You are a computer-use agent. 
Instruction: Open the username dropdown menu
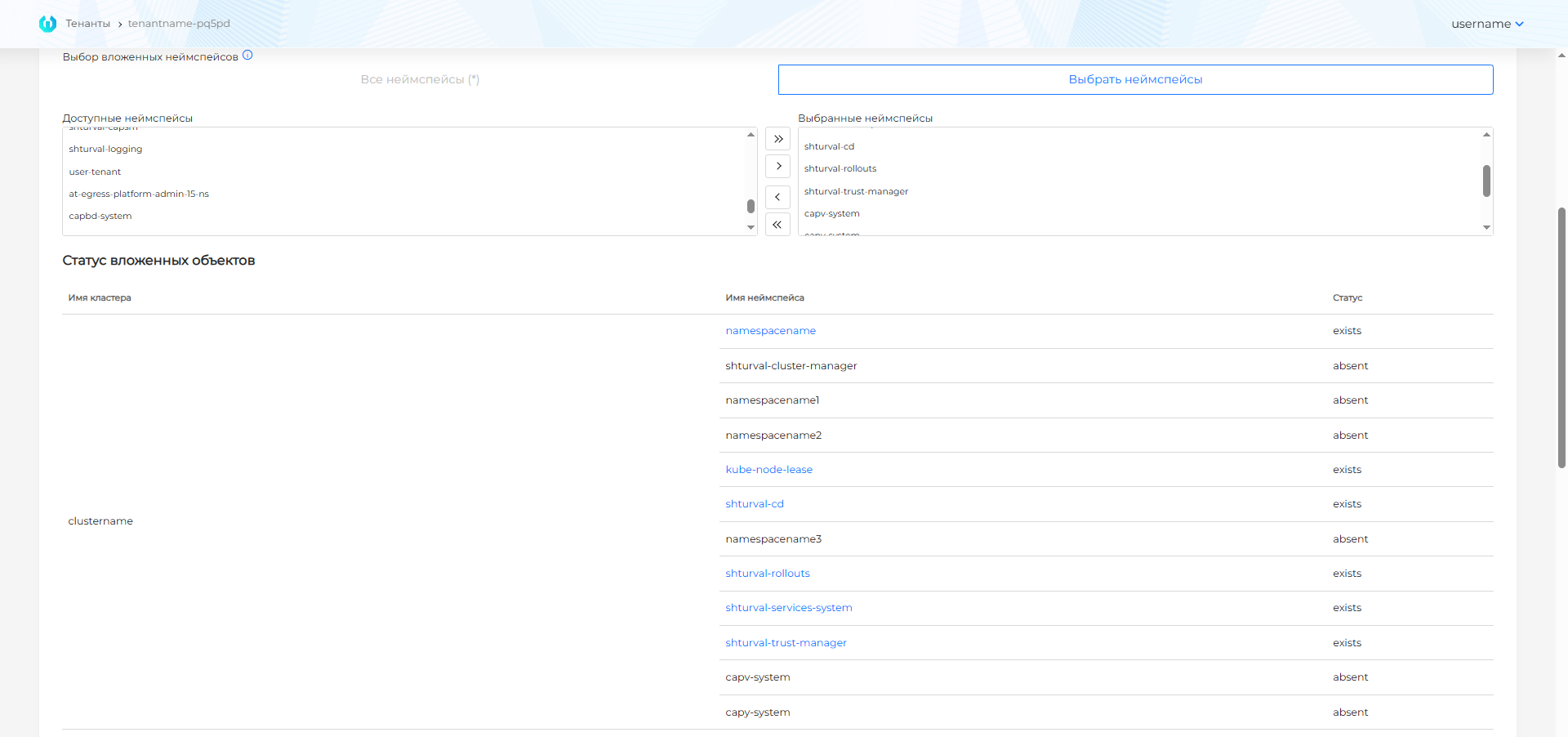pos(1486,24)
